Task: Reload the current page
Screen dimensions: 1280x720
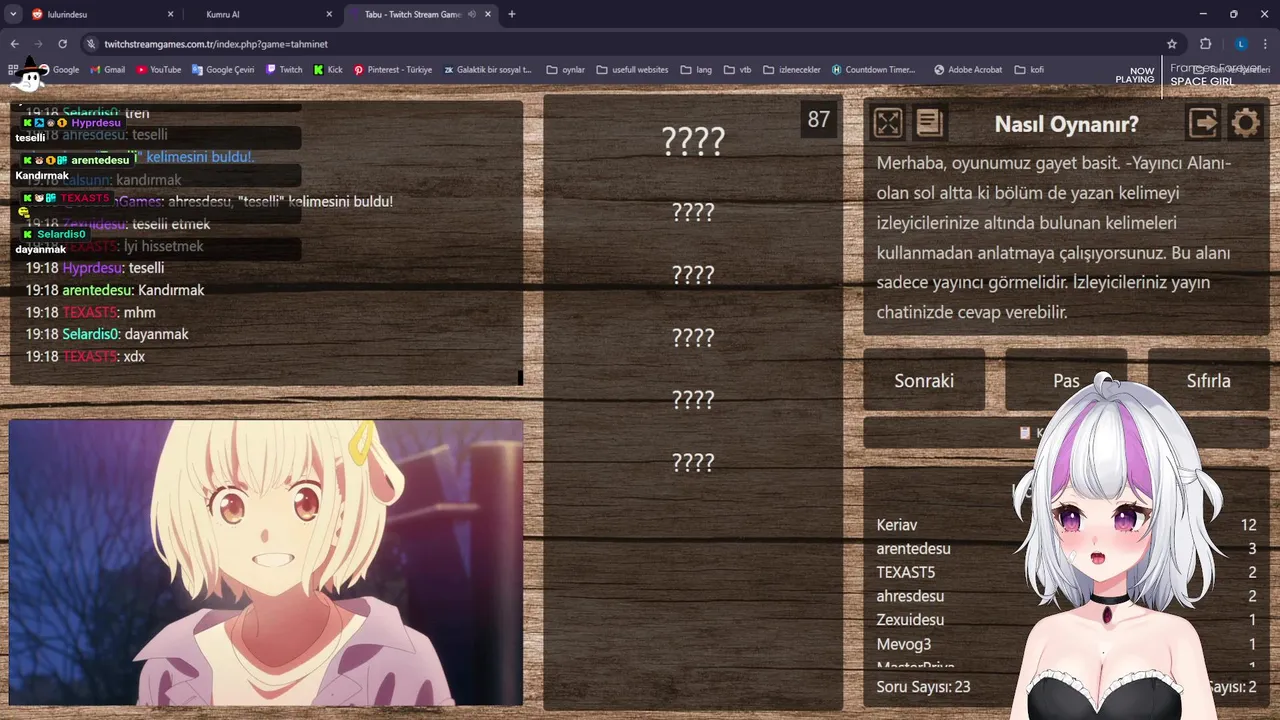Action: [62, 44]
